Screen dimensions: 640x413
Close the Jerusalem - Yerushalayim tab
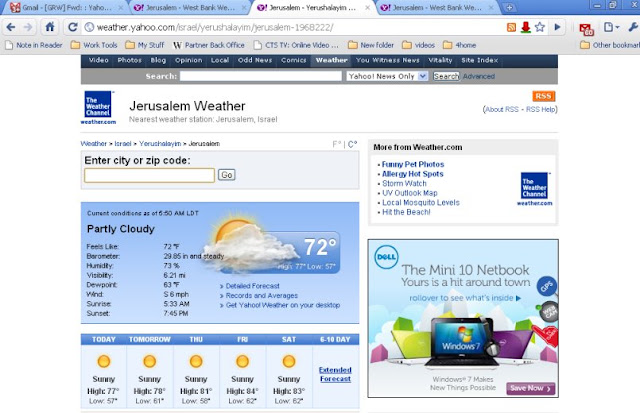(367, 7)
